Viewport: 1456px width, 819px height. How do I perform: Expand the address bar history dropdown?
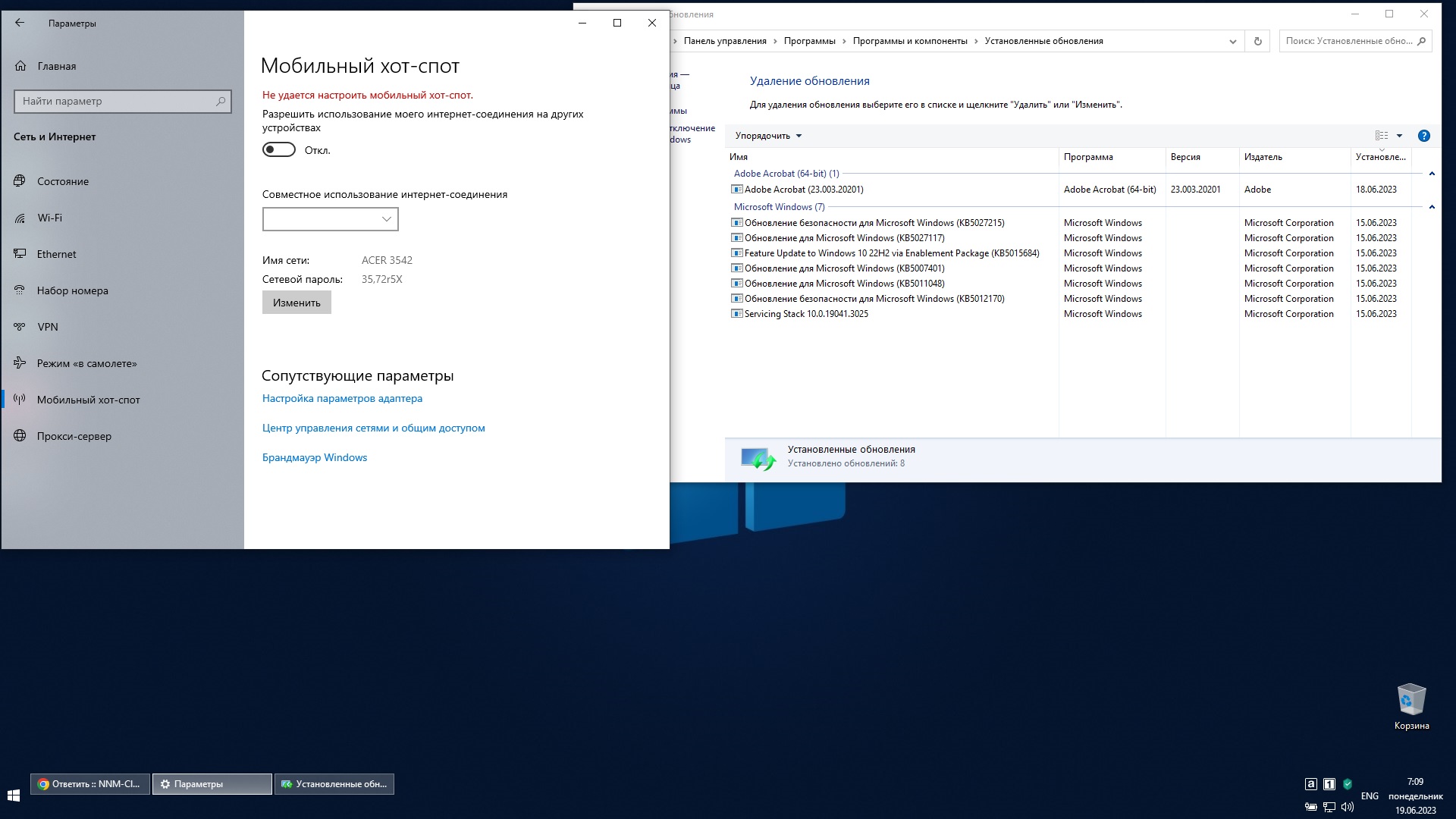pyautogui.click(x=1232, y=42)
